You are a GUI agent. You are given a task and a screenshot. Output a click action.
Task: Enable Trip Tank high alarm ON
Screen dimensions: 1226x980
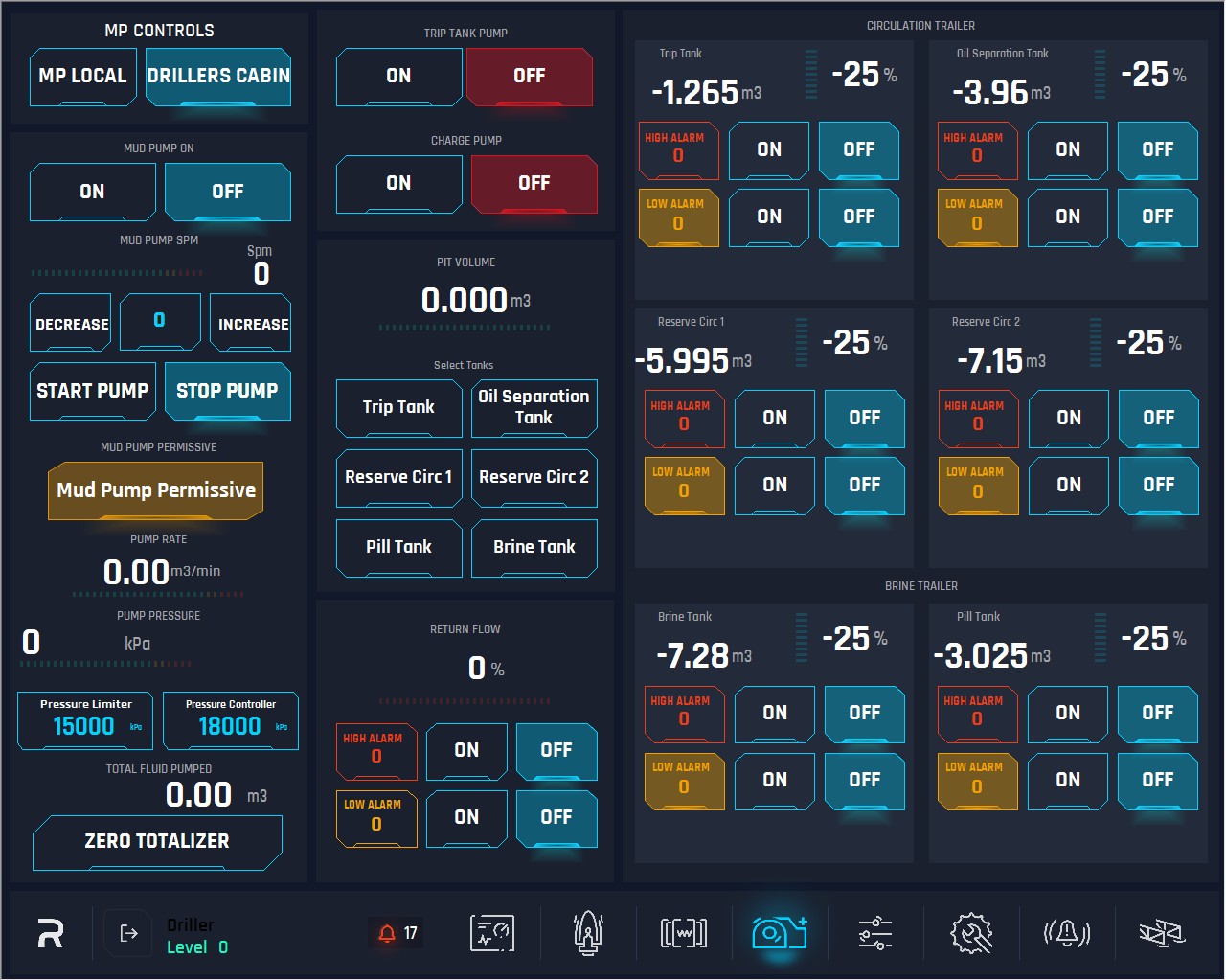tap(769, 149)
